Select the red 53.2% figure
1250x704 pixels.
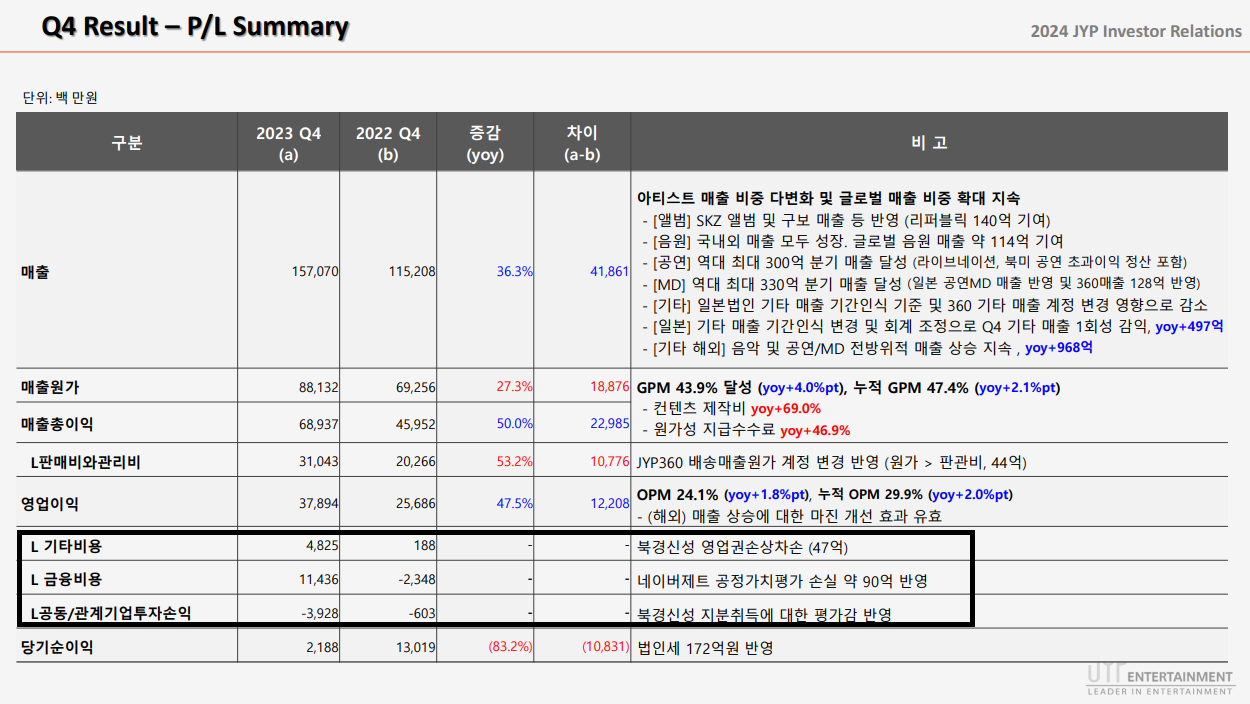coord(515,462)
